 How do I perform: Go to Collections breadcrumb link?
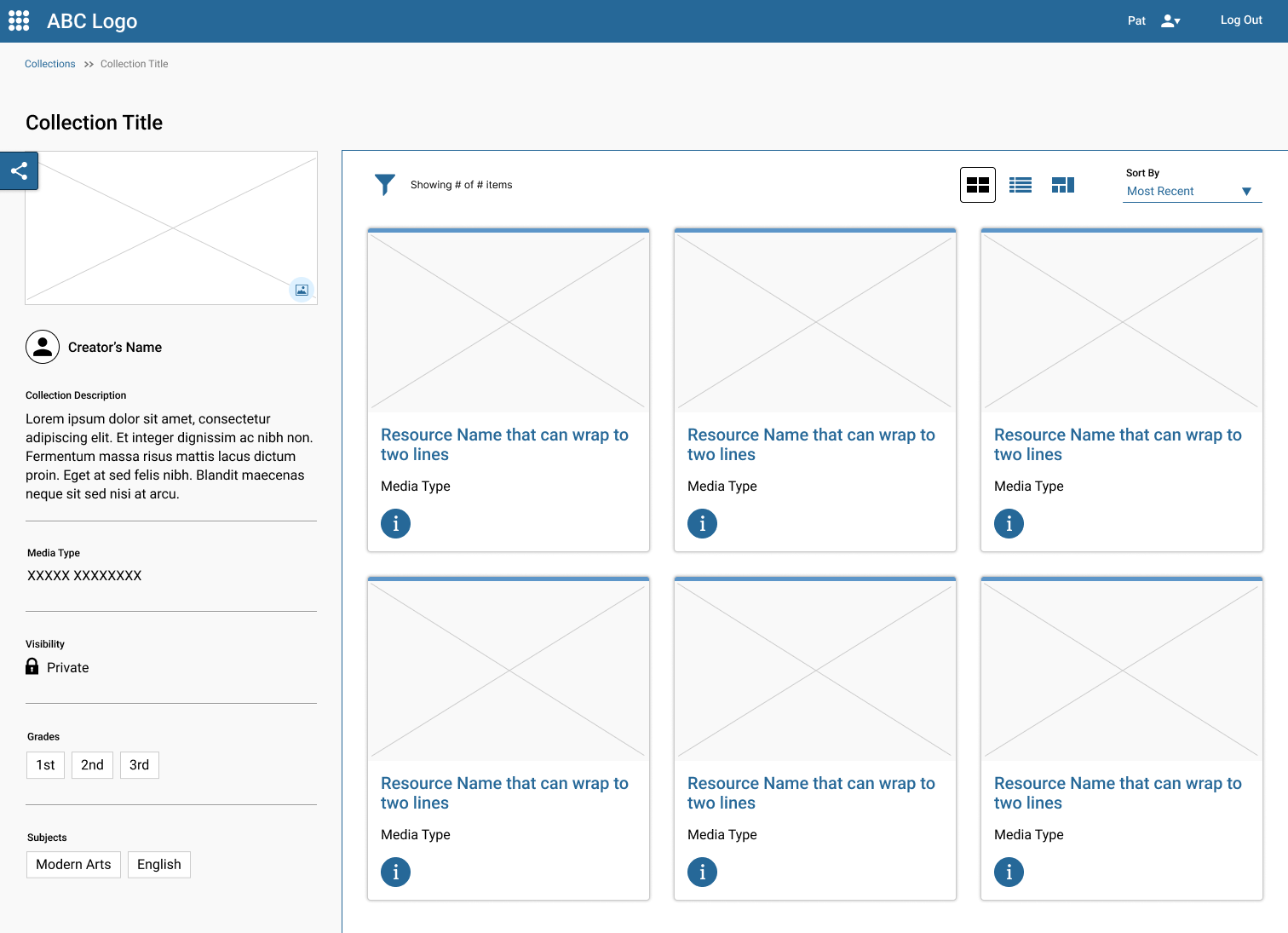(50, 64)
